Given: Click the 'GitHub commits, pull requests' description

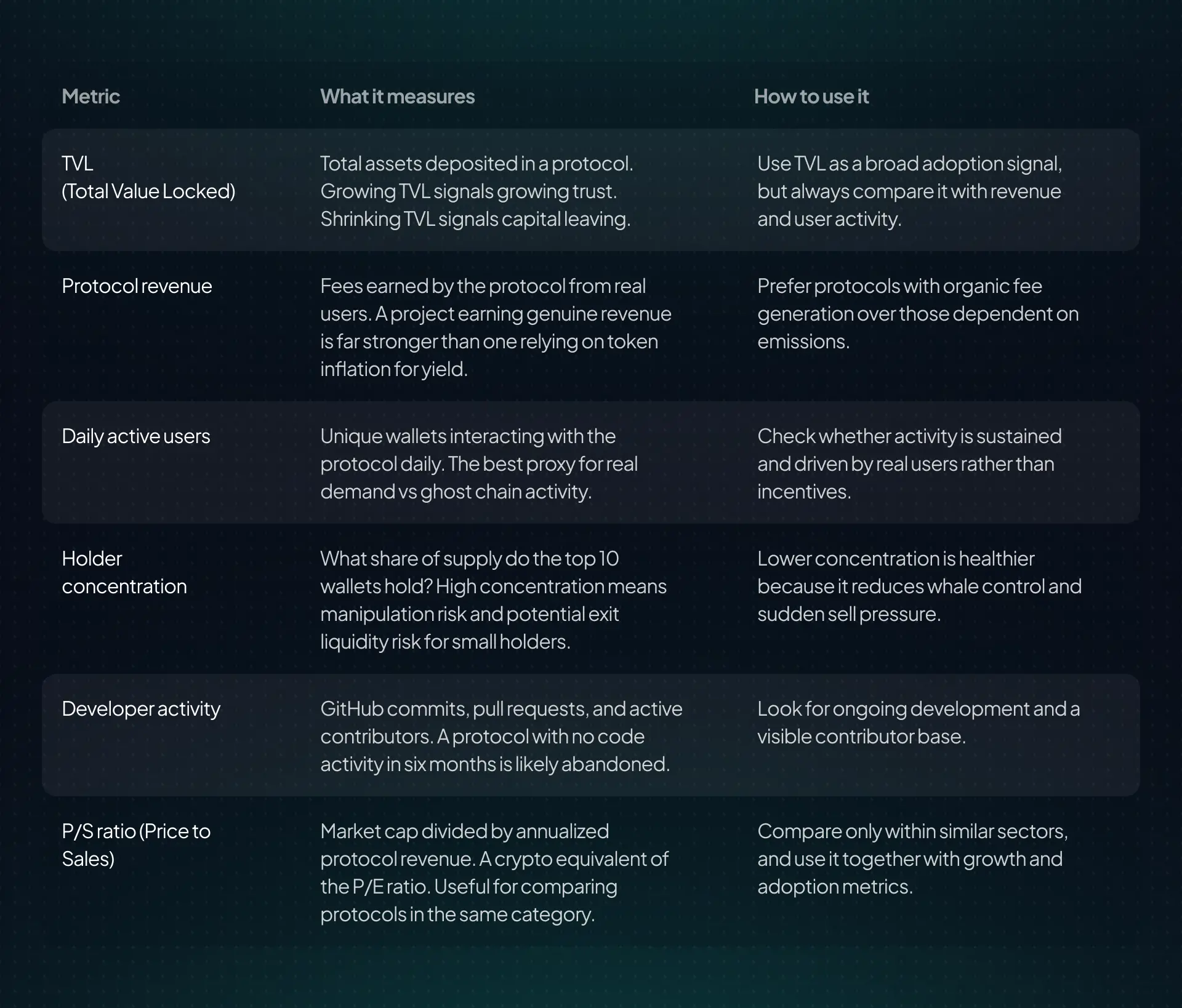Looking at the screenshot, I should tap(501, 737).
